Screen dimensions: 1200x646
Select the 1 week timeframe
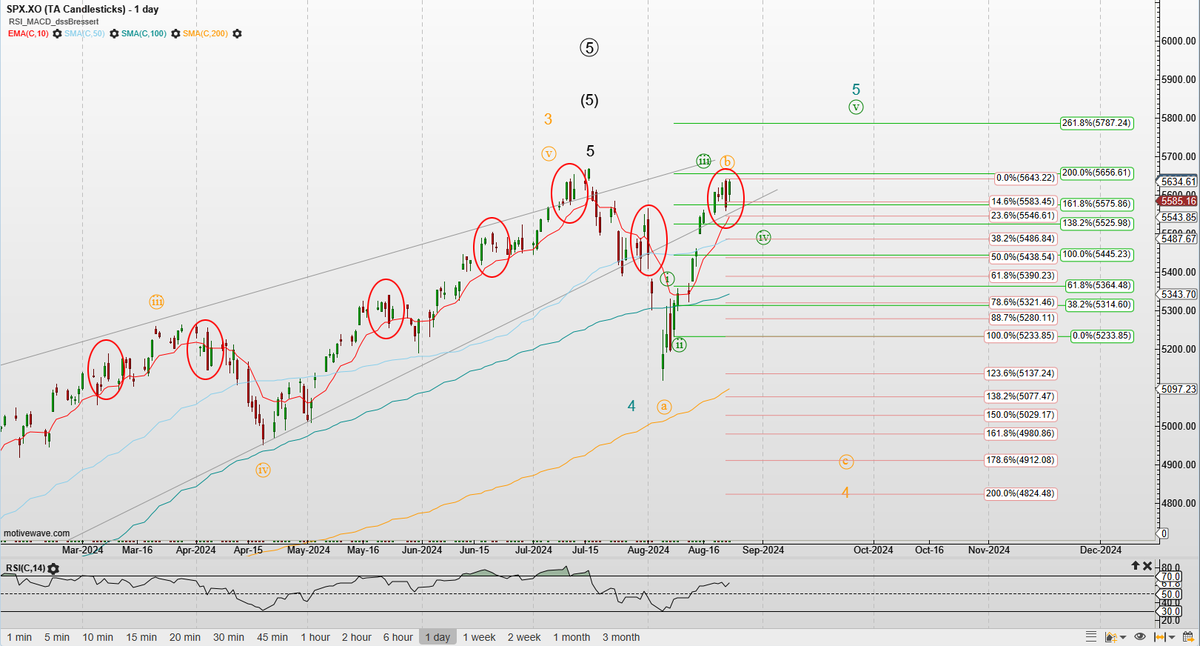click(477, 637)
